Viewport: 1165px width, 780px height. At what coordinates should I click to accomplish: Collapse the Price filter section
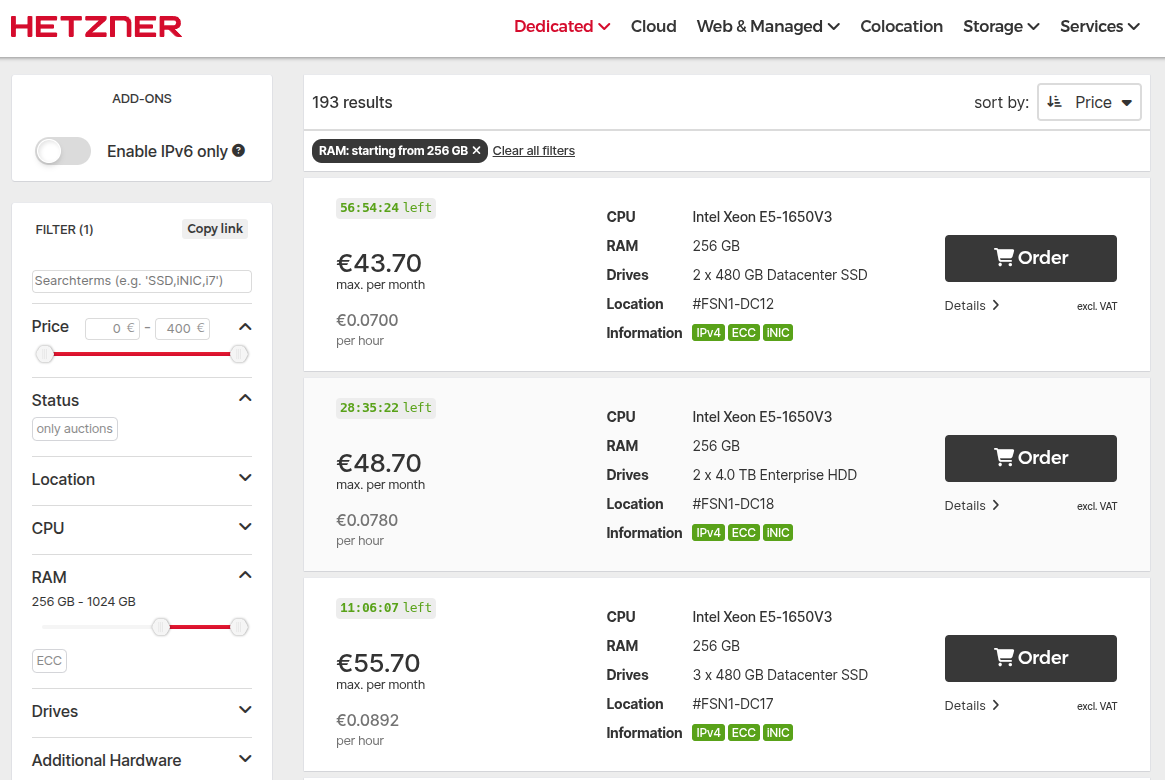[x=245, y=325]
